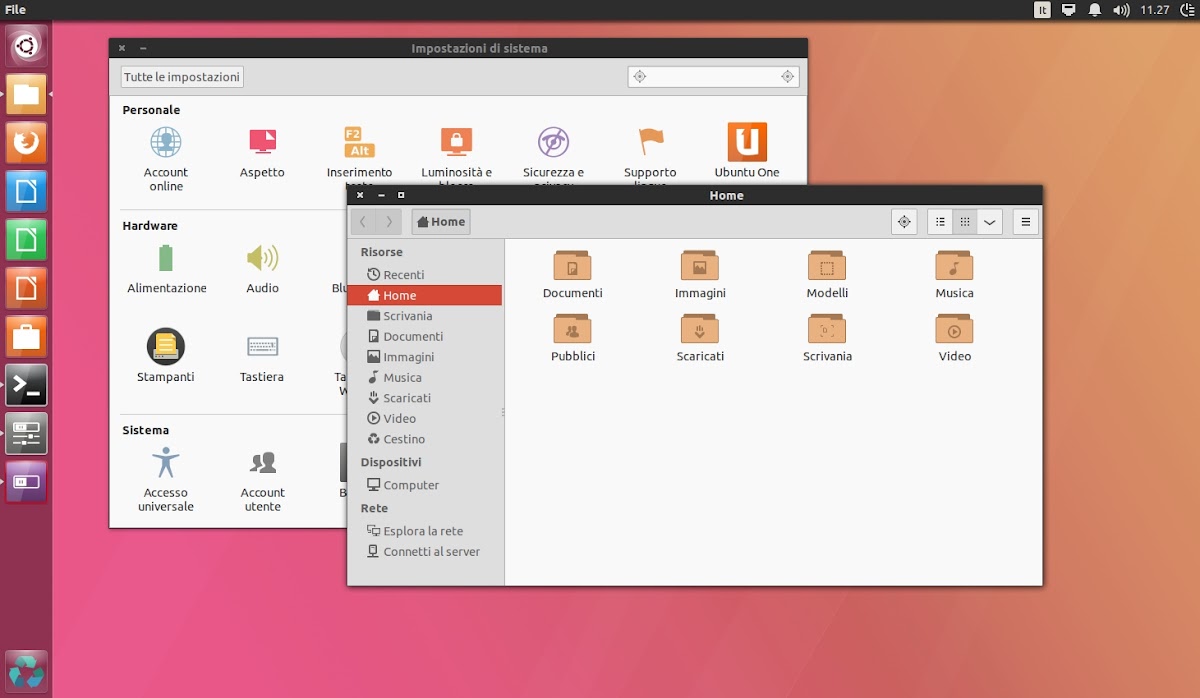Expand the view options dropdown arrow
The height and width of the screenshot is (698, 1200).
990,222
